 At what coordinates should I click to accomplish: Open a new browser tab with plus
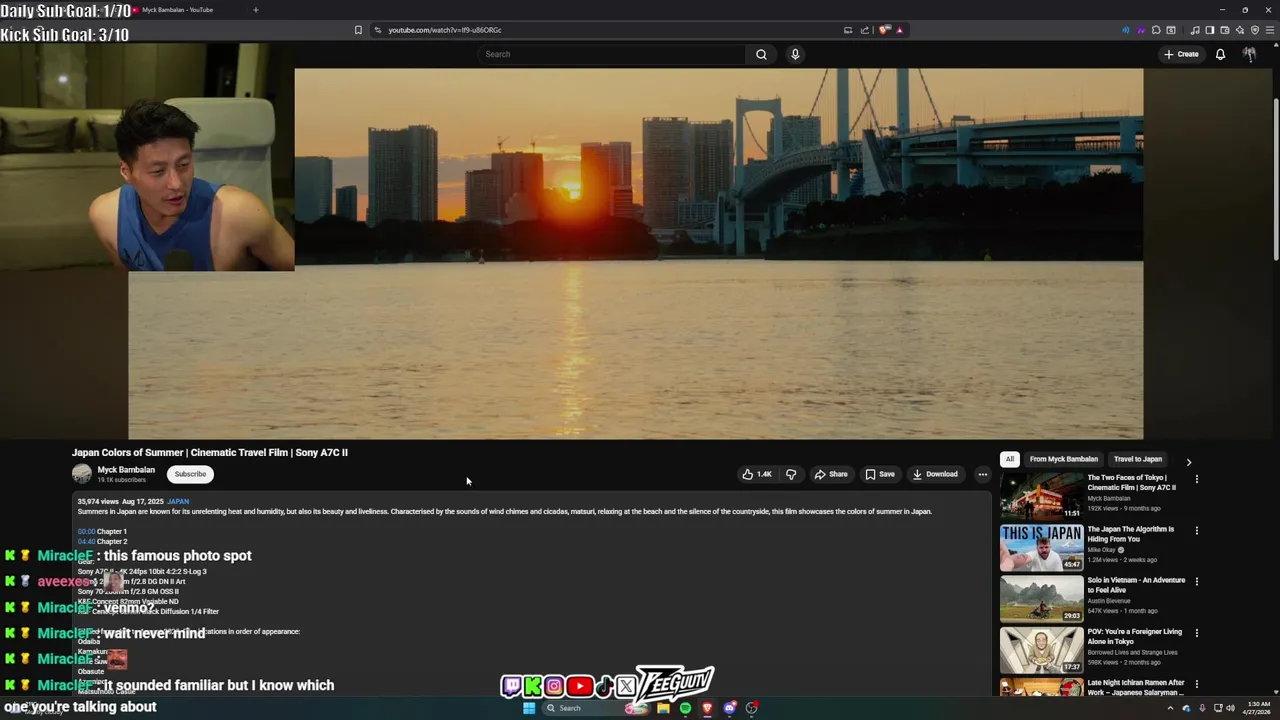coord(255,10)
